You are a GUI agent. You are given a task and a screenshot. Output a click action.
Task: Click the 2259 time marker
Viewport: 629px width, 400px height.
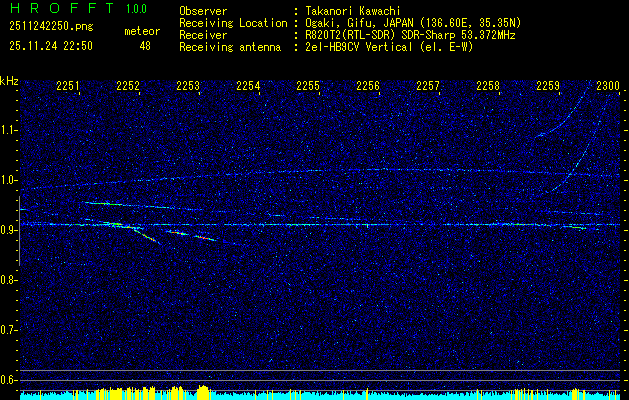click(548, 87)
